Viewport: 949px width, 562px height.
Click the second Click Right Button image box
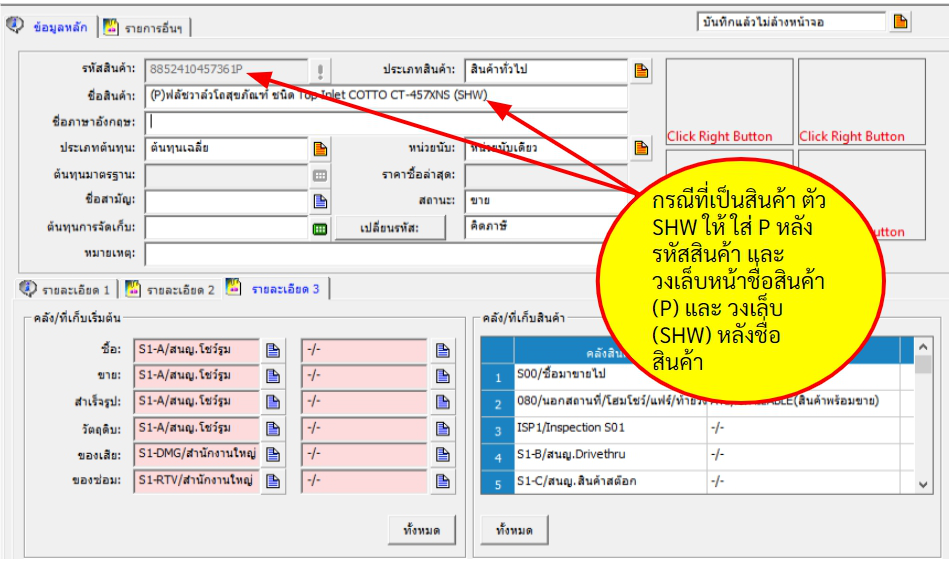click(x=862, y=102)
